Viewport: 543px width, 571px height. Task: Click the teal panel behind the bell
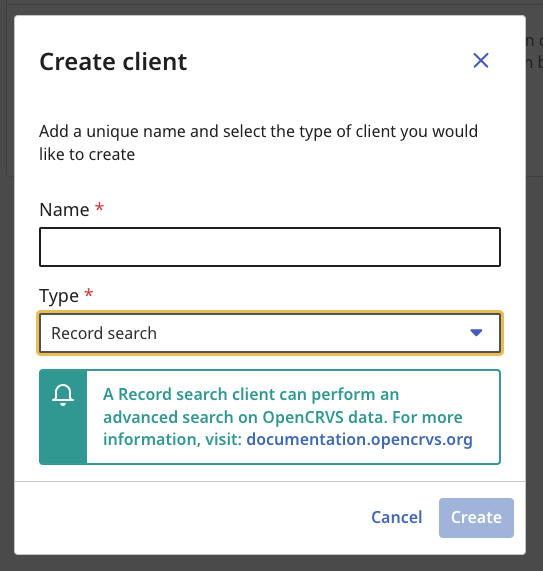click(x=63, y=417)
